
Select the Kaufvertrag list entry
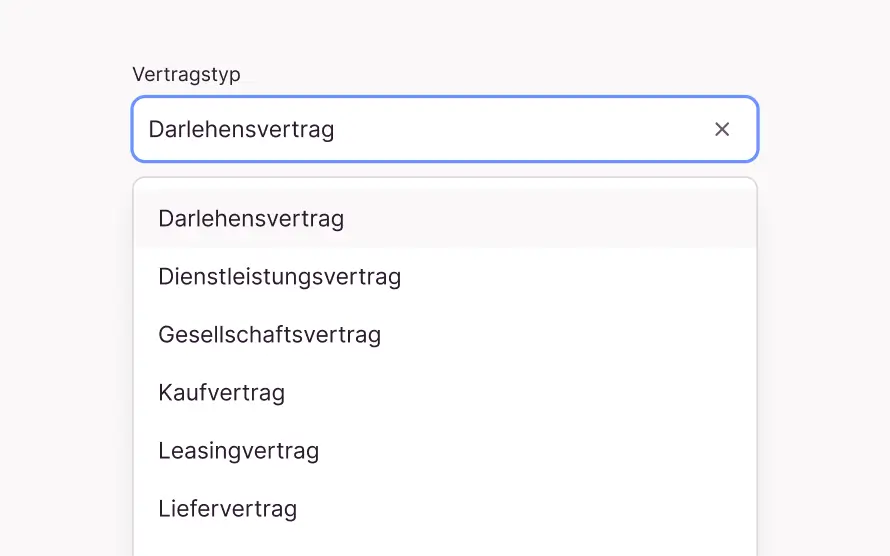click(x=222, y=393)
